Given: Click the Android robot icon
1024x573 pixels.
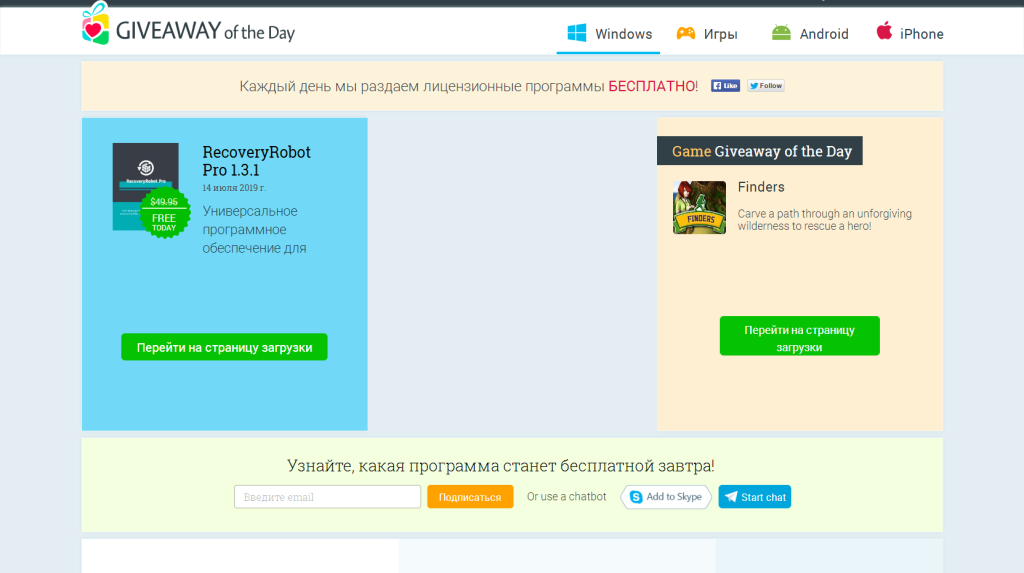Looking at the screenshot, I should tap(781, 33).
